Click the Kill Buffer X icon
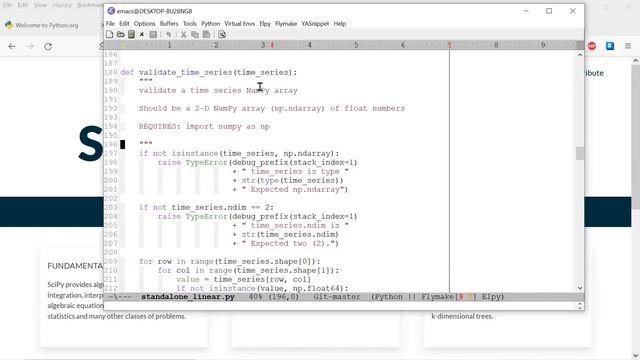Image resolution: width=640 pixels, height=360 pixels. [x=142, y=35]
